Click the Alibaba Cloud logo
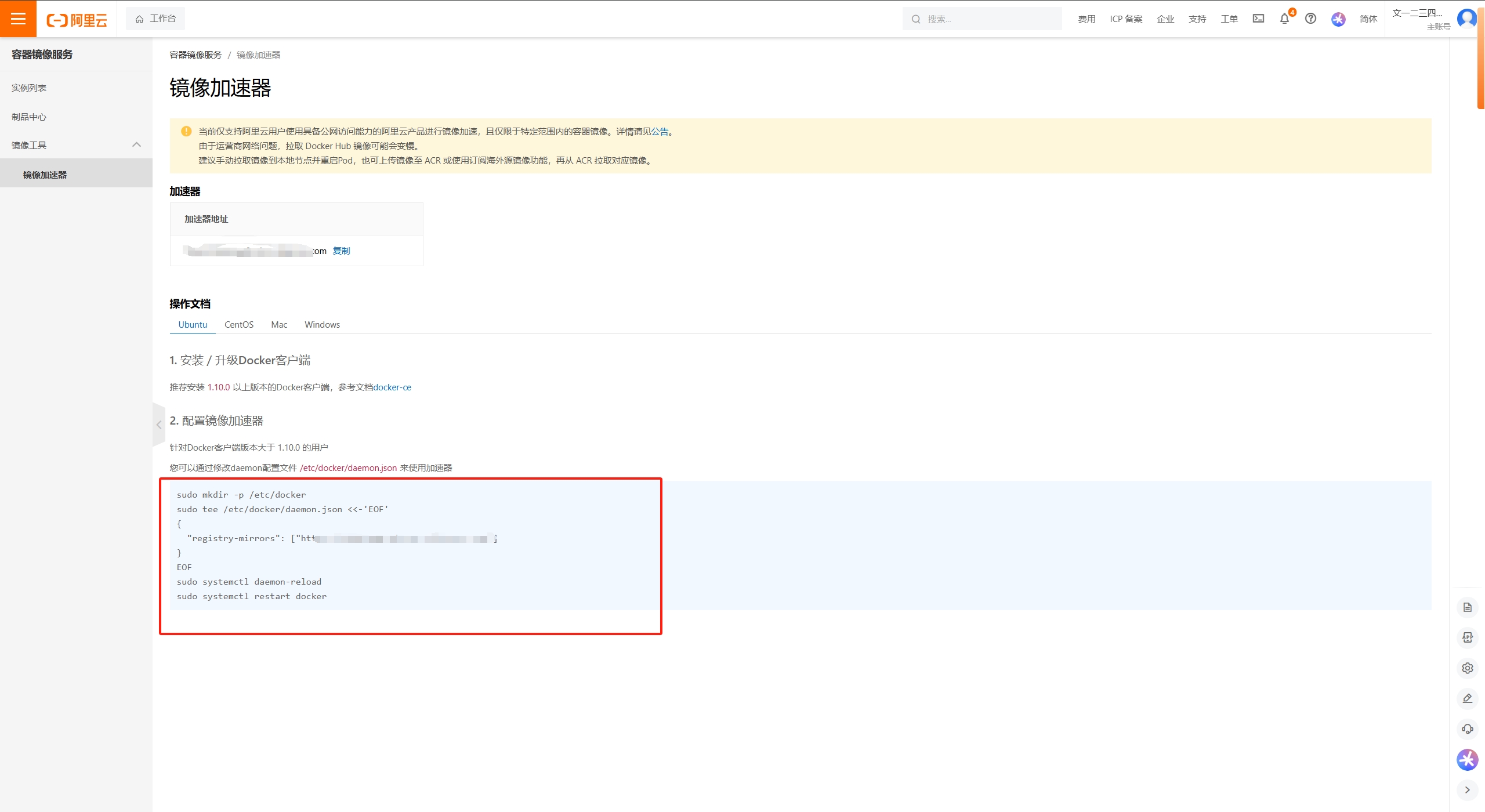Image resolution: width=1485 pixels, height=812 pixels. pyautogui.click(x=77, y=20)
